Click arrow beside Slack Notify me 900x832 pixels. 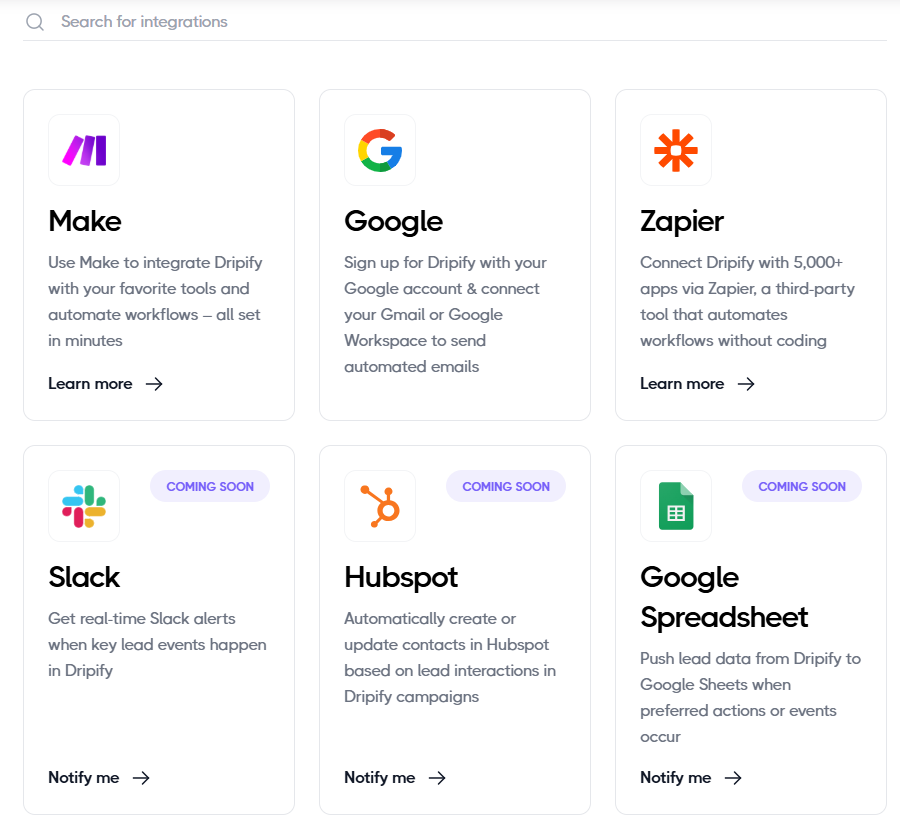click(141, 778)
